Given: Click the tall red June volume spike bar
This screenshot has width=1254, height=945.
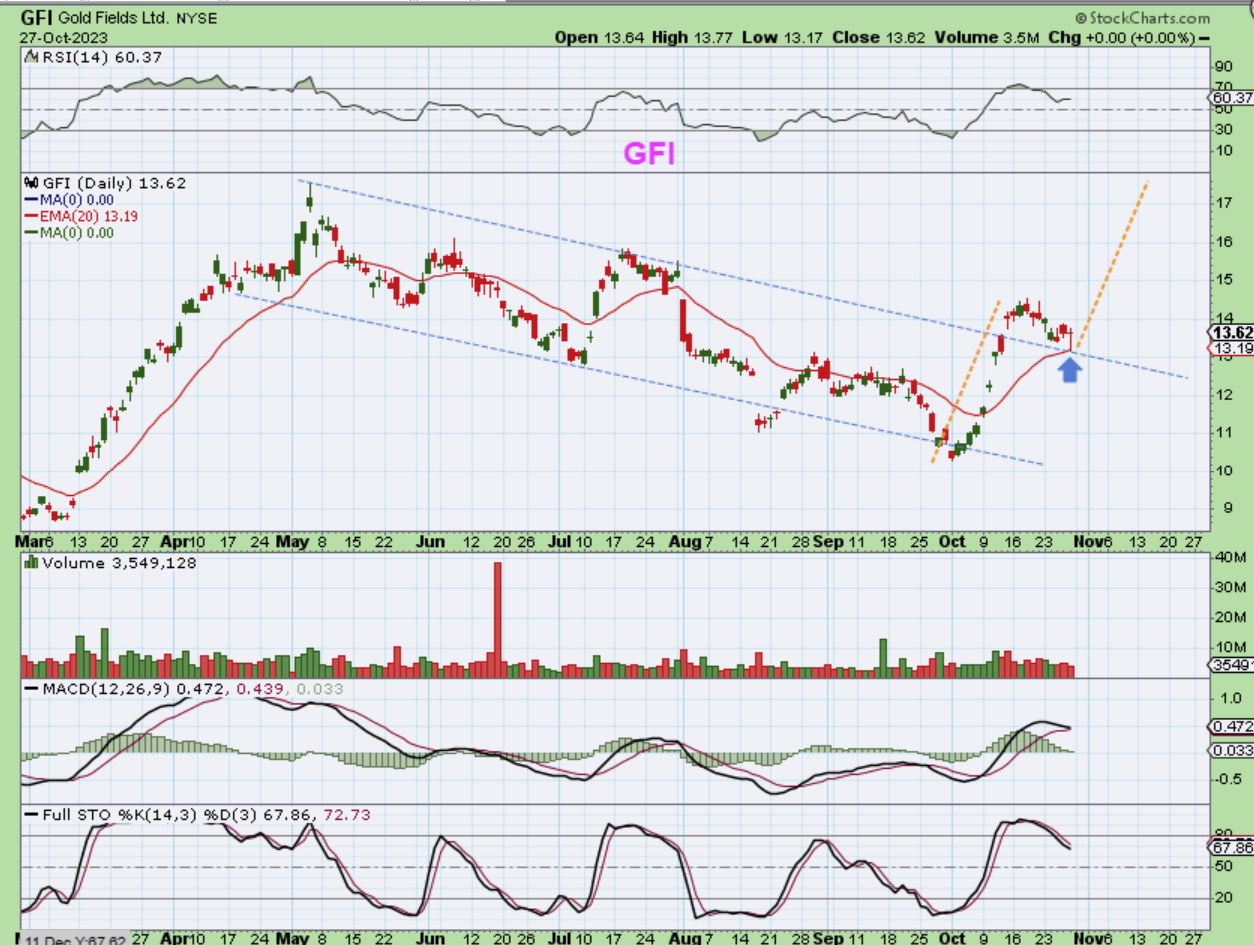Looking at the screenshot, I should click(x=497, y=620).
